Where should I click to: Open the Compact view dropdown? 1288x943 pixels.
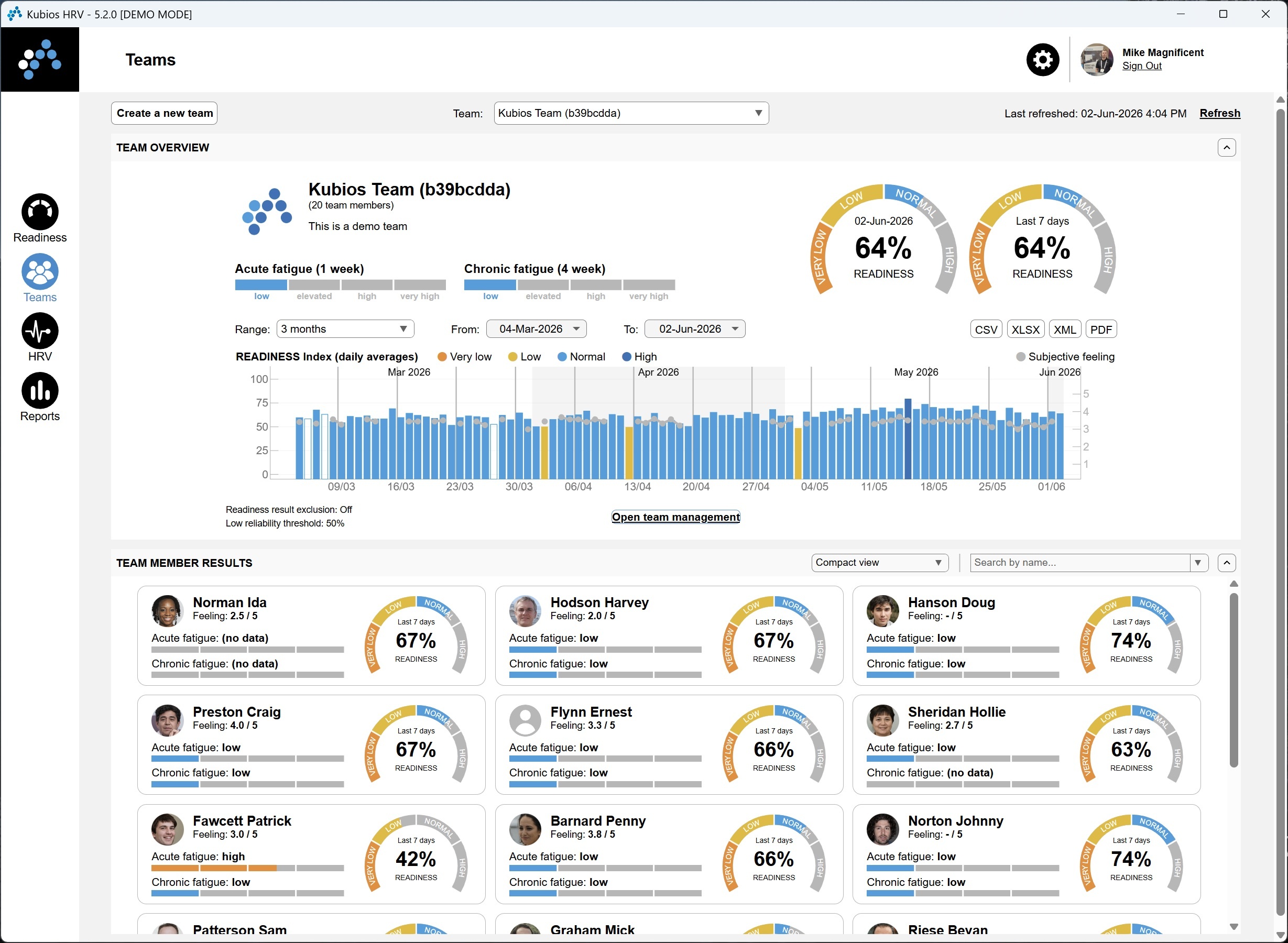click(879, 562)
